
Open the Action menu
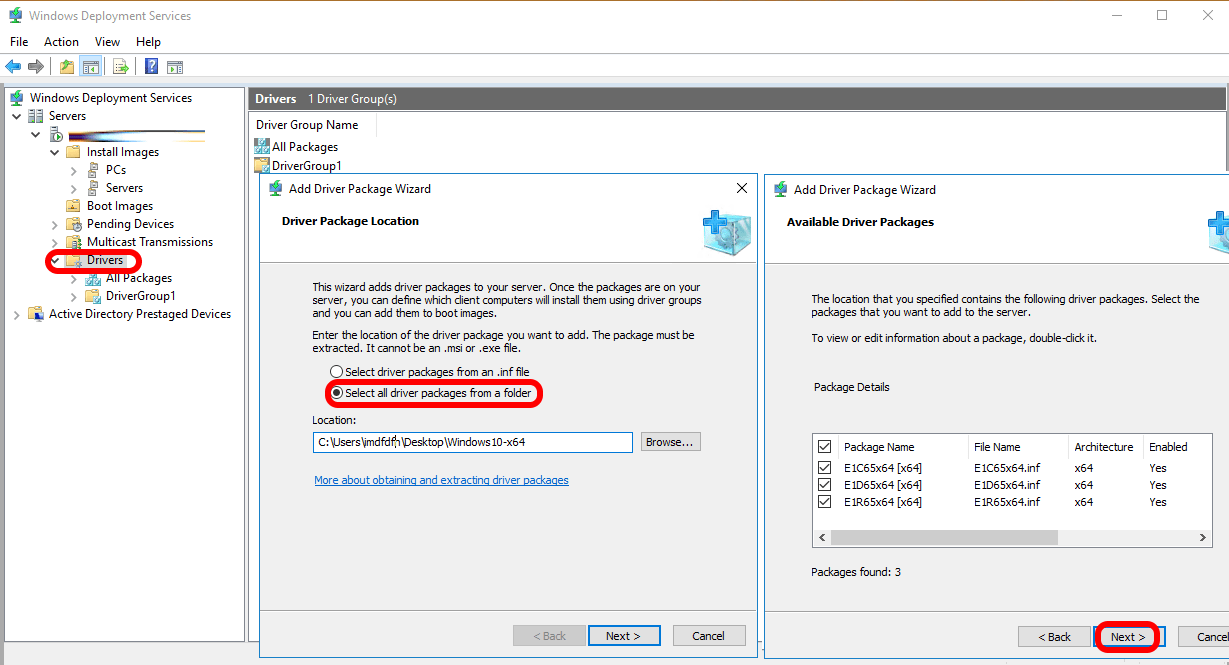61,42
